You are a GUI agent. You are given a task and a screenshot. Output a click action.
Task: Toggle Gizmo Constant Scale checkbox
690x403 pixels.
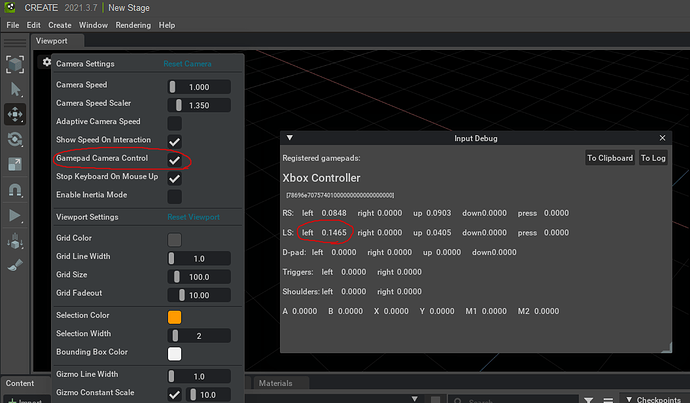(x=175, y=395)
